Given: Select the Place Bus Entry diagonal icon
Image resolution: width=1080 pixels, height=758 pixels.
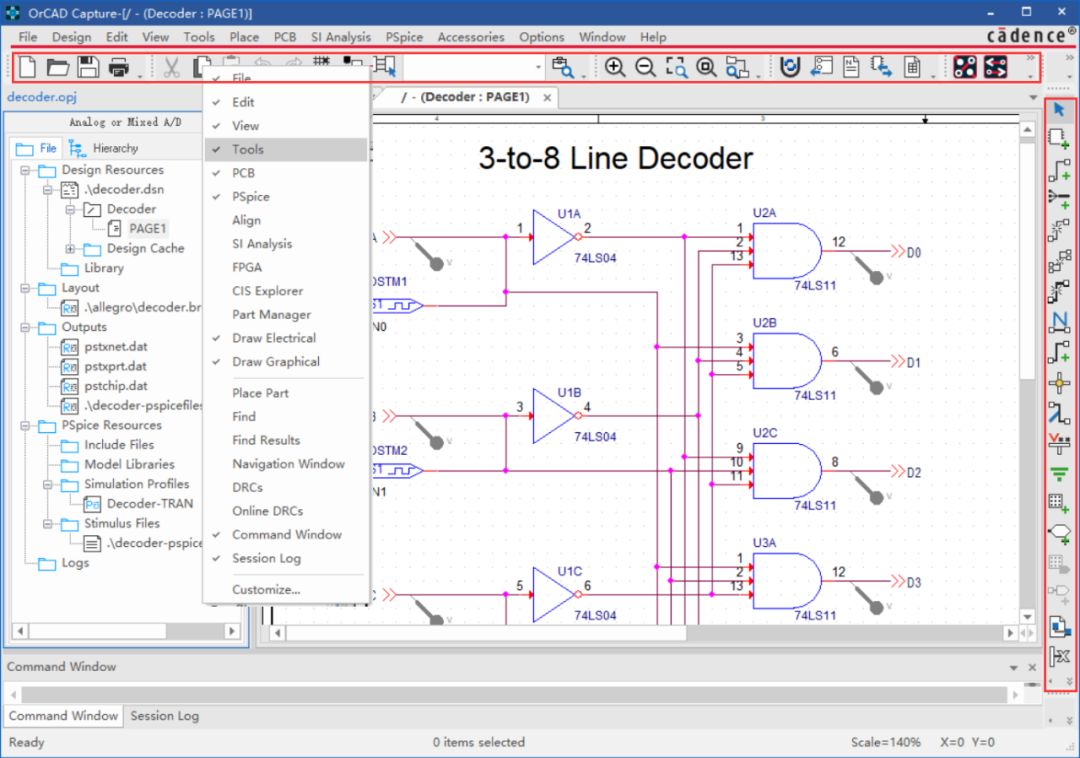Looking at the screenshot, I should (x=1059, y=412).
